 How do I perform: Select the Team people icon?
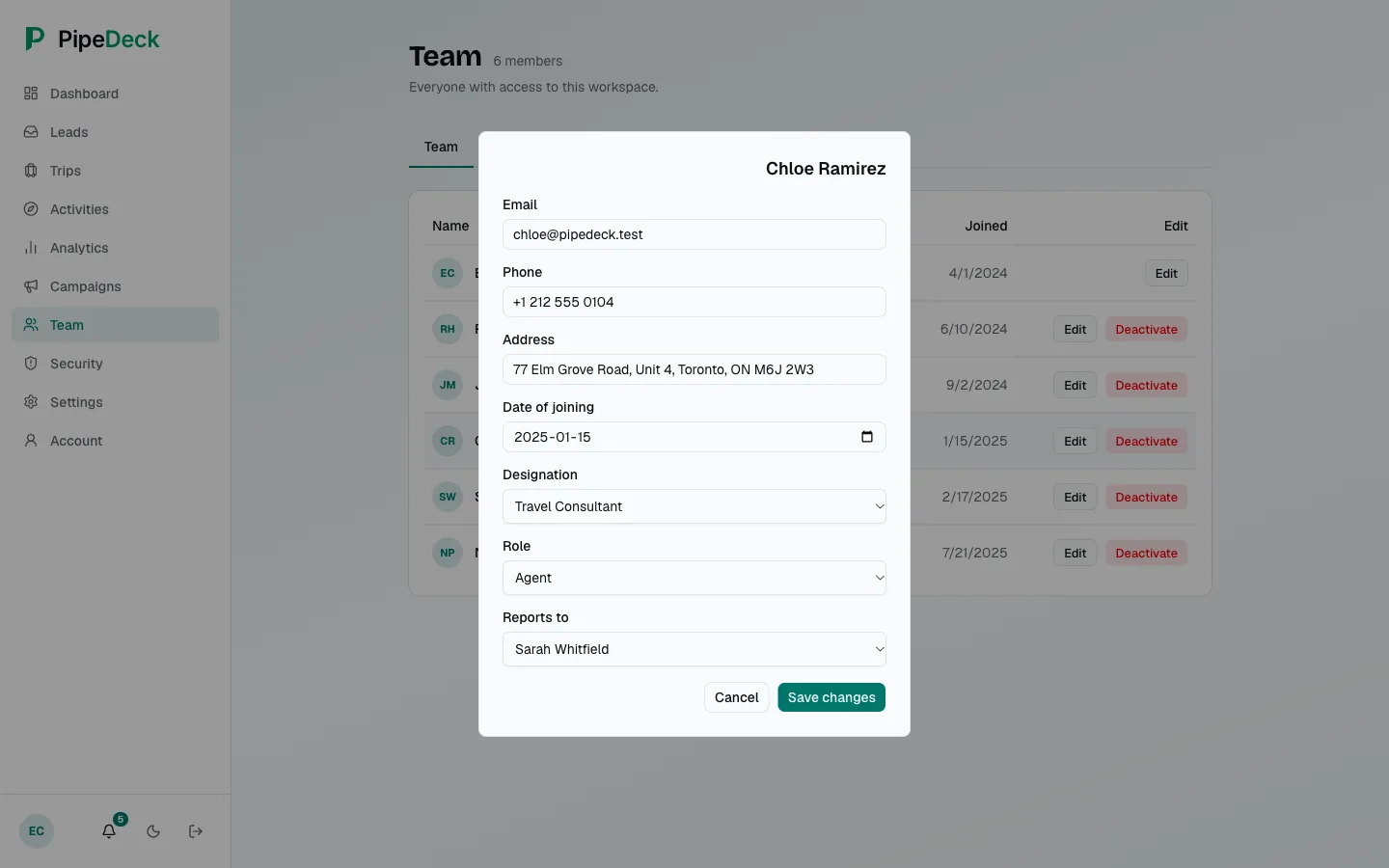(31, 325)
